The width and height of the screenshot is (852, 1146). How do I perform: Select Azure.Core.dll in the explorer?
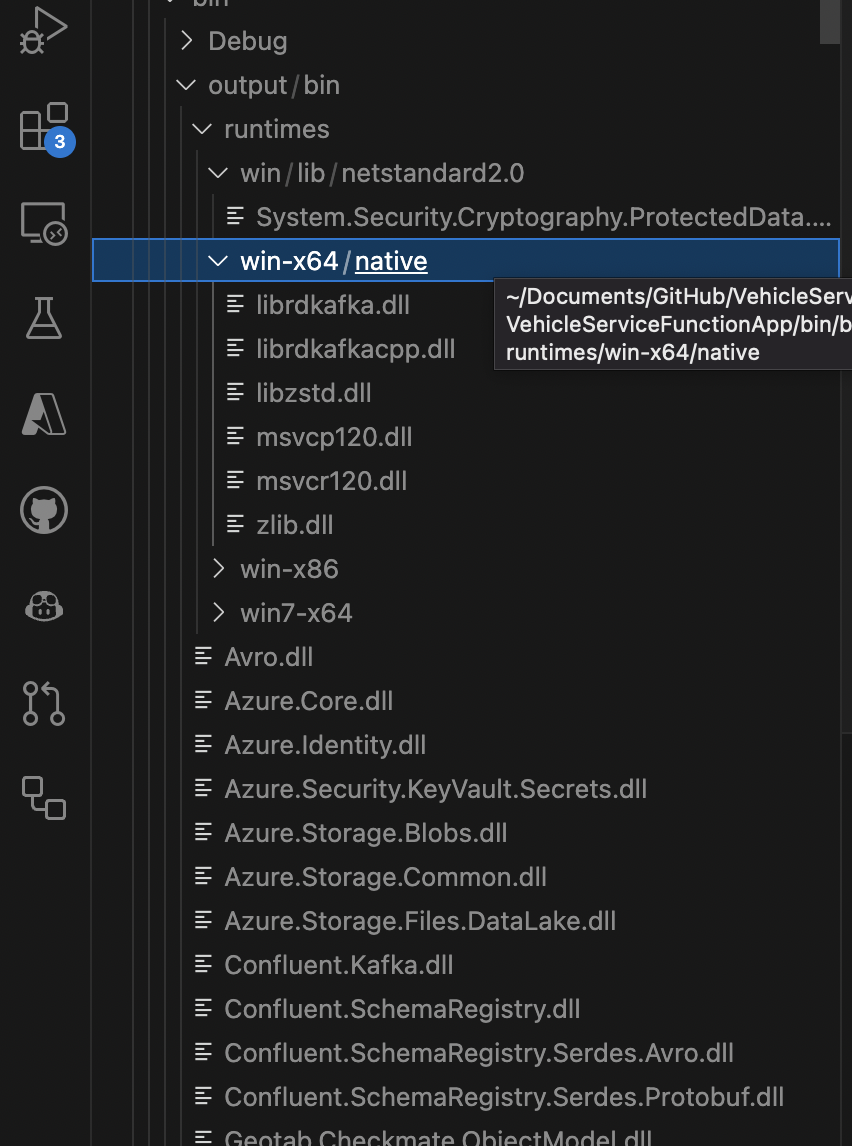(310, 700)
